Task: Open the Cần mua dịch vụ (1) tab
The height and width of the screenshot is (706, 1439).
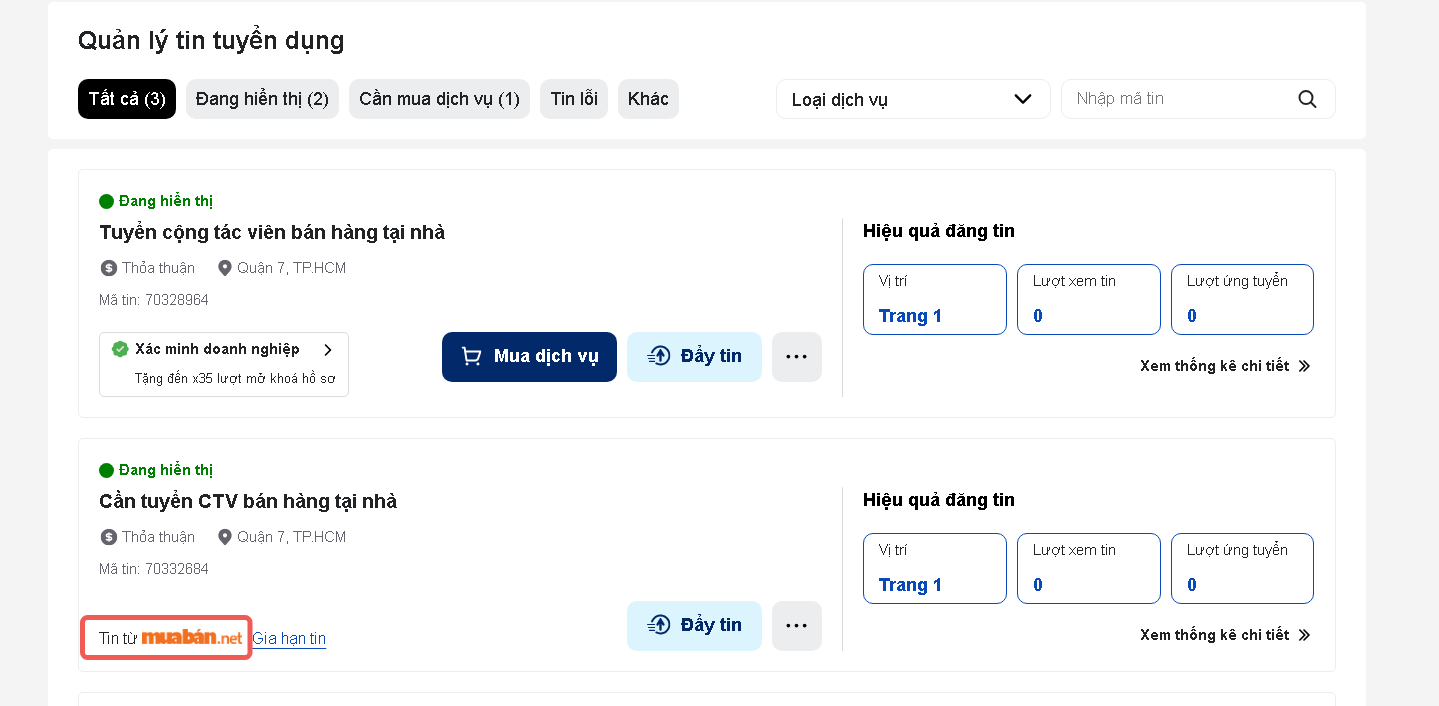Action: click(439, 99)
